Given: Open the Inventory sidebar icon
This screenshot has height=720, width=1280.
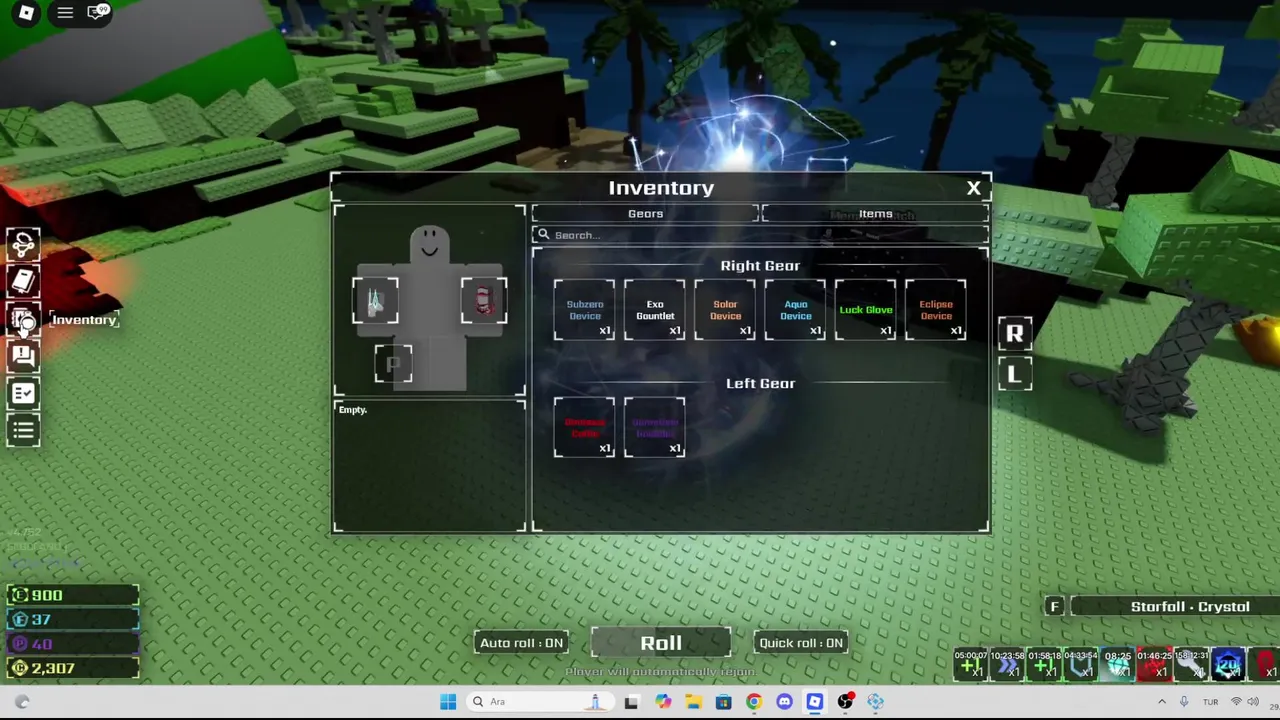Looking at the screenshot, I should click(x=23, y=319).
